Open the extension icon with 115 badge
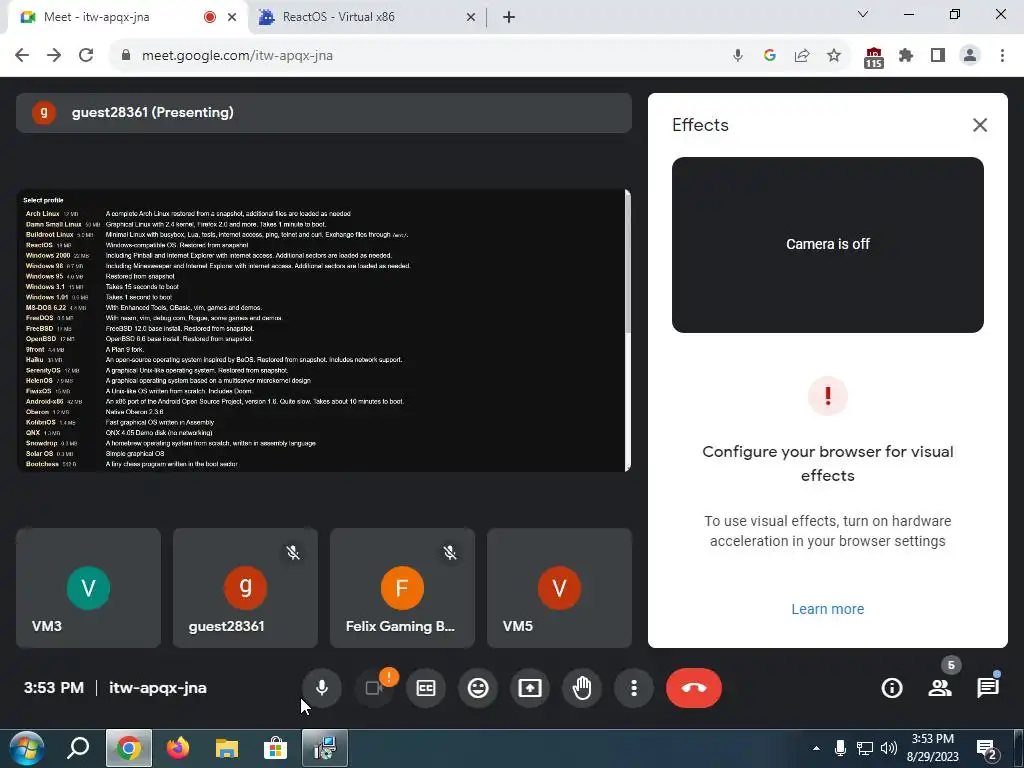 873,57
